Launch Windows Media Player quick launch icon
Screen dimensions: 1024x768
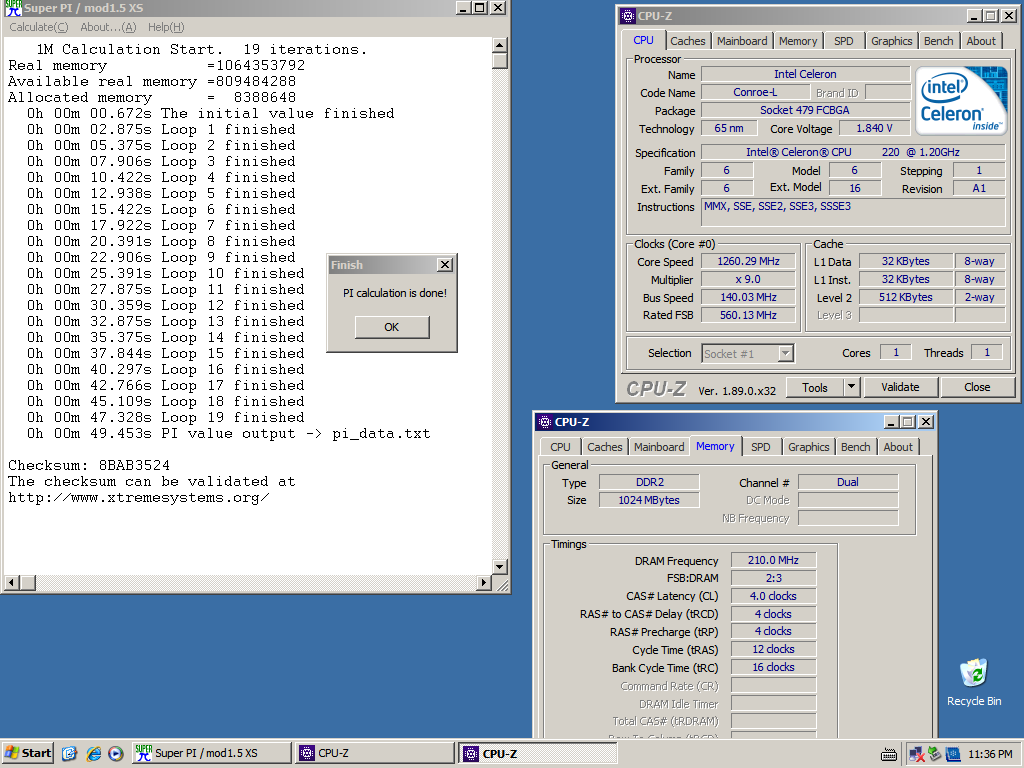[116, 754]
